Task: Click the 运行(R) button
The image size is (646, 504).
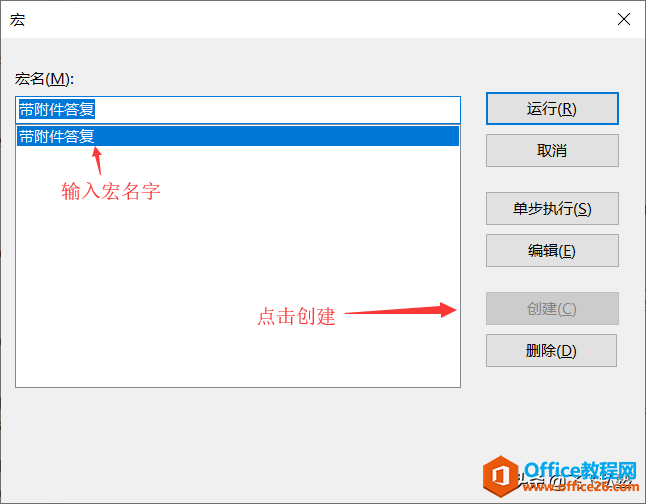Action: tap(552, 109)
